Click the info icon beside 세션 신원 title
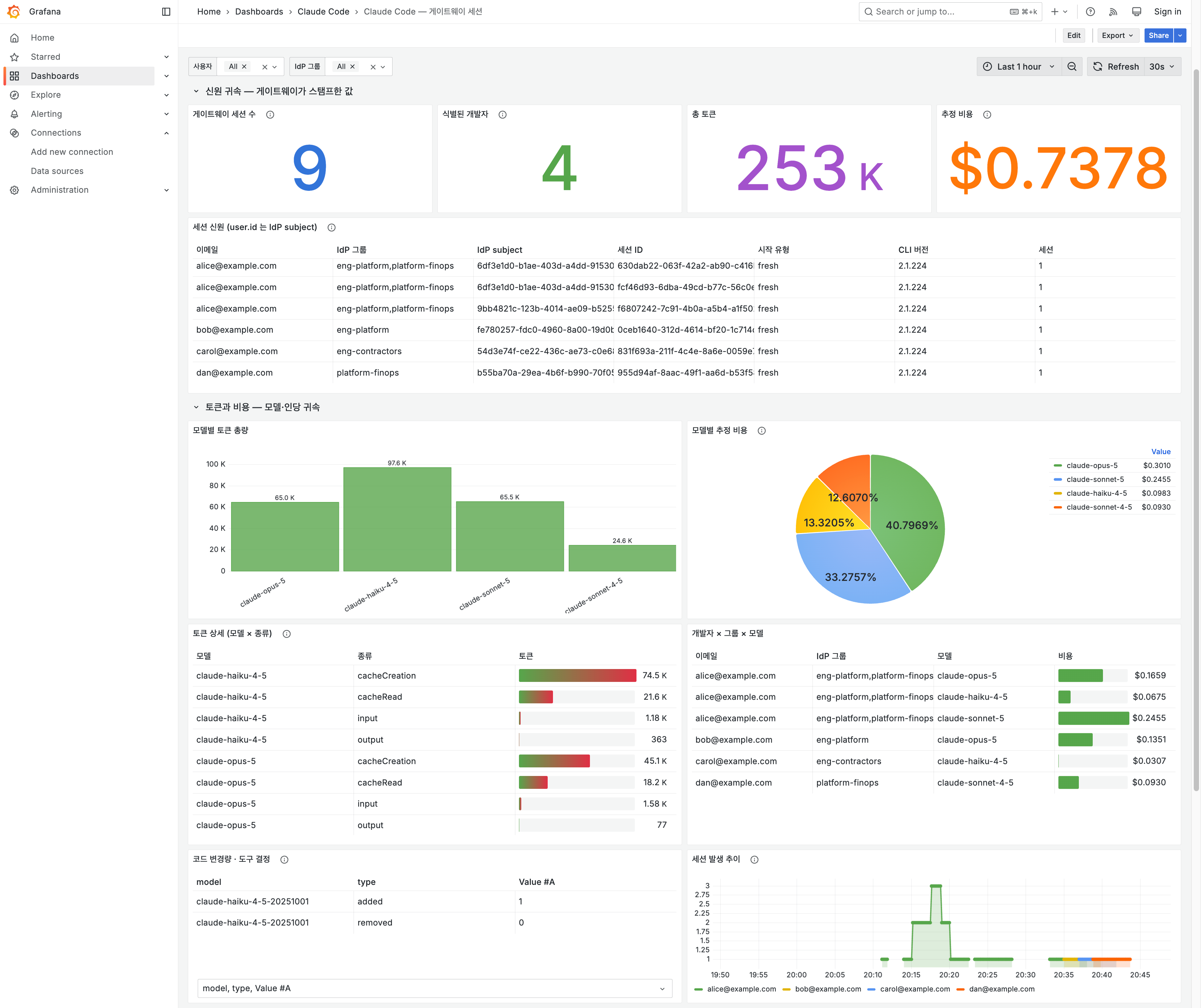Screen dimensions: 1201x1008 tap(331, 227)
